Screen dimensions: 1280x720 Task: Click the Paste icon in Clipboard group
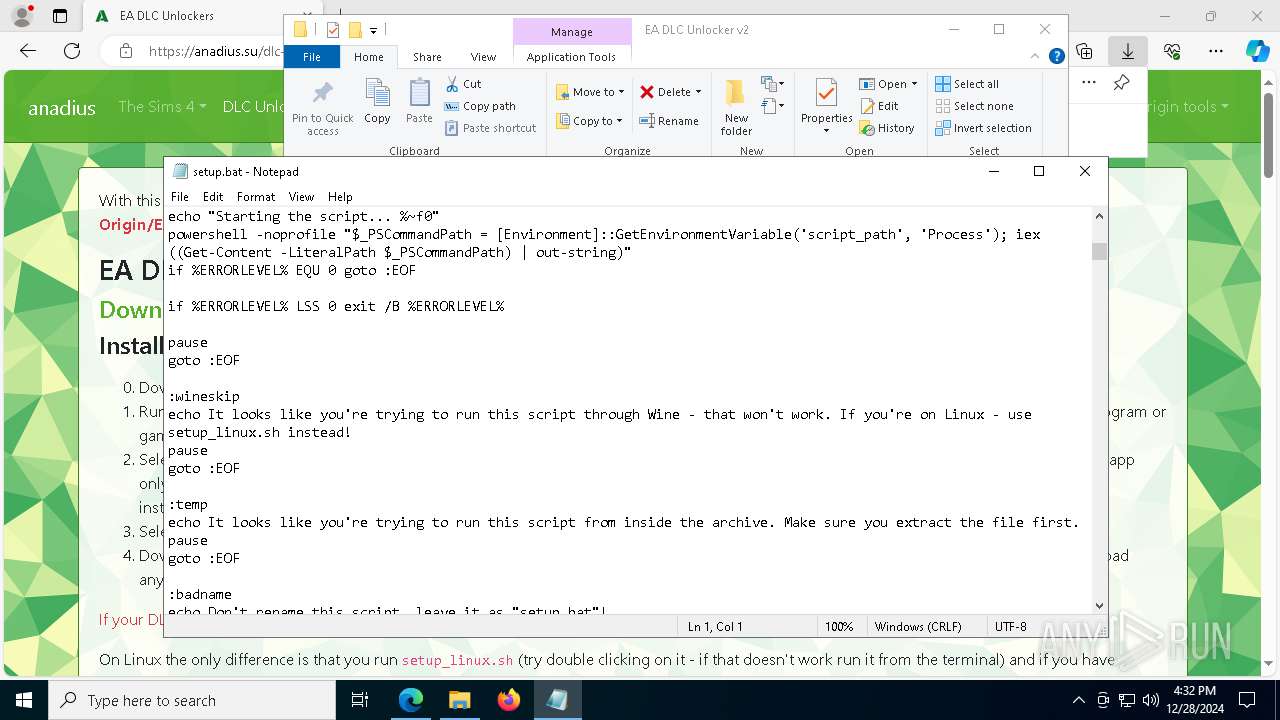tap(419, 102)
